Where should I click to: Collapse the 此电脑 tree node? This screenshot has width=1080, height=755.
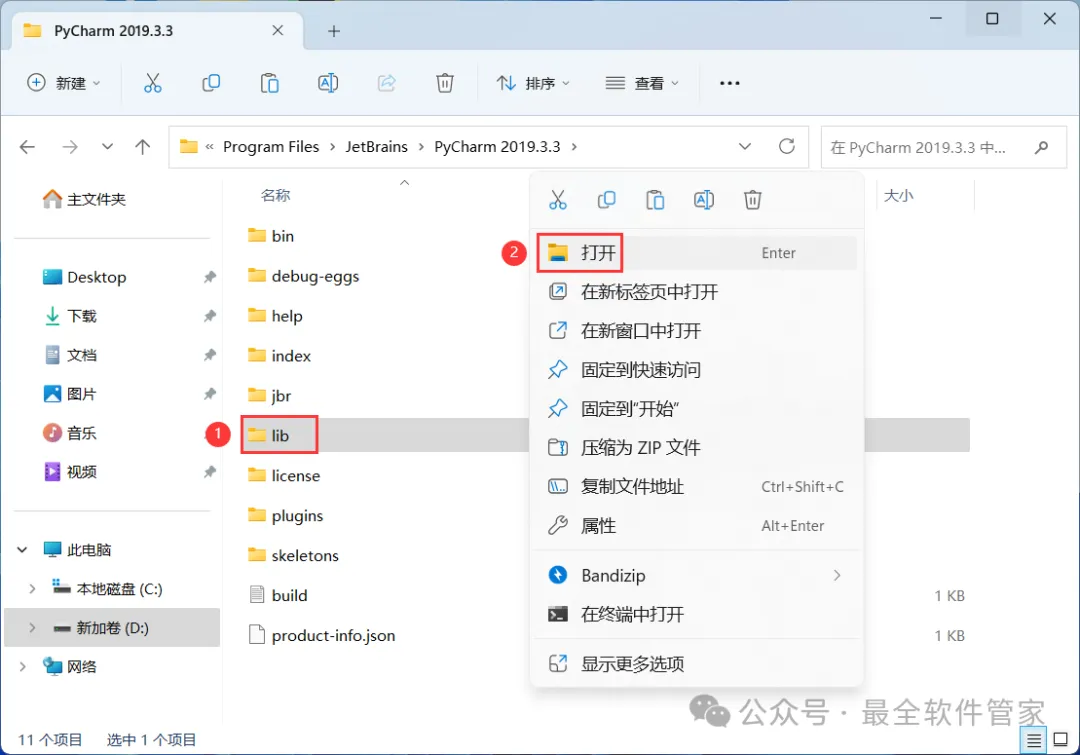click(x=22, y=550)
